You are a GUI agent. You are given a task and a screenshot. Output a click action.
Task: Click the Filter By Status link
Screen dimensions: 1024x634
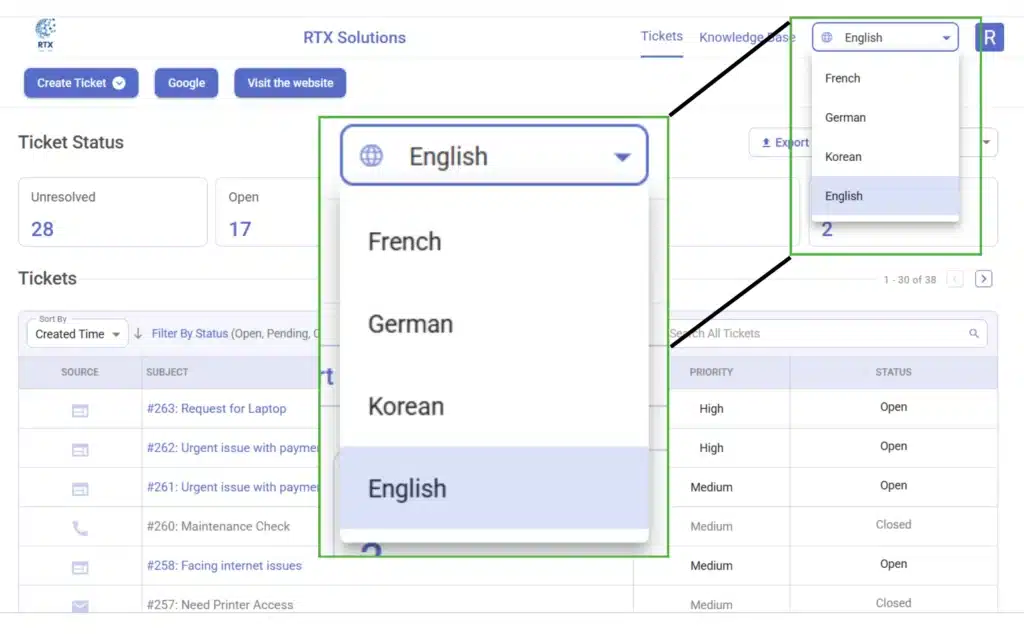[190, 334]
